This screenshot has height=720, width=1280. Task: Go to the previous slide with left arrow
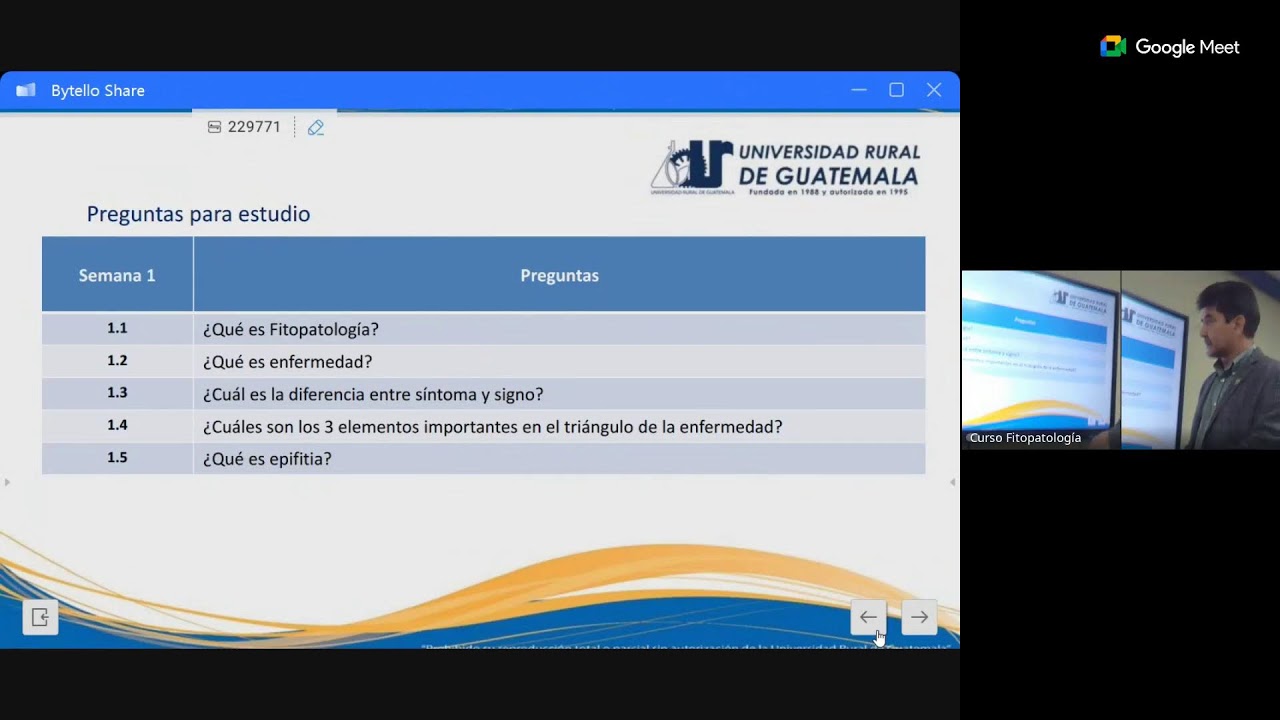coord(868,617)
